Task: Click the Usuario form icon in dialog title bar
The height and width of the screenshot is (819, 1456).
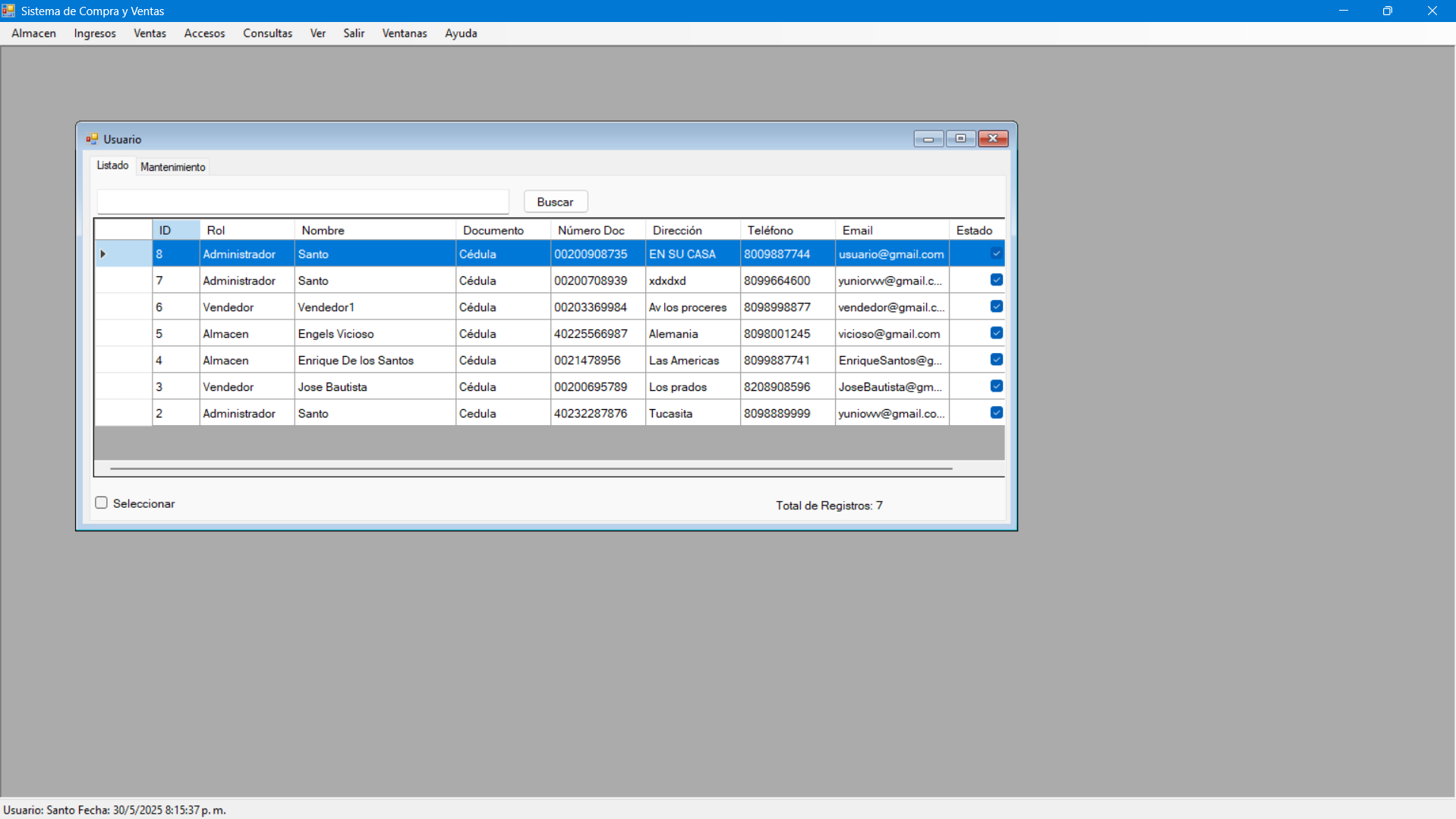Action: [x=92, y=139]
